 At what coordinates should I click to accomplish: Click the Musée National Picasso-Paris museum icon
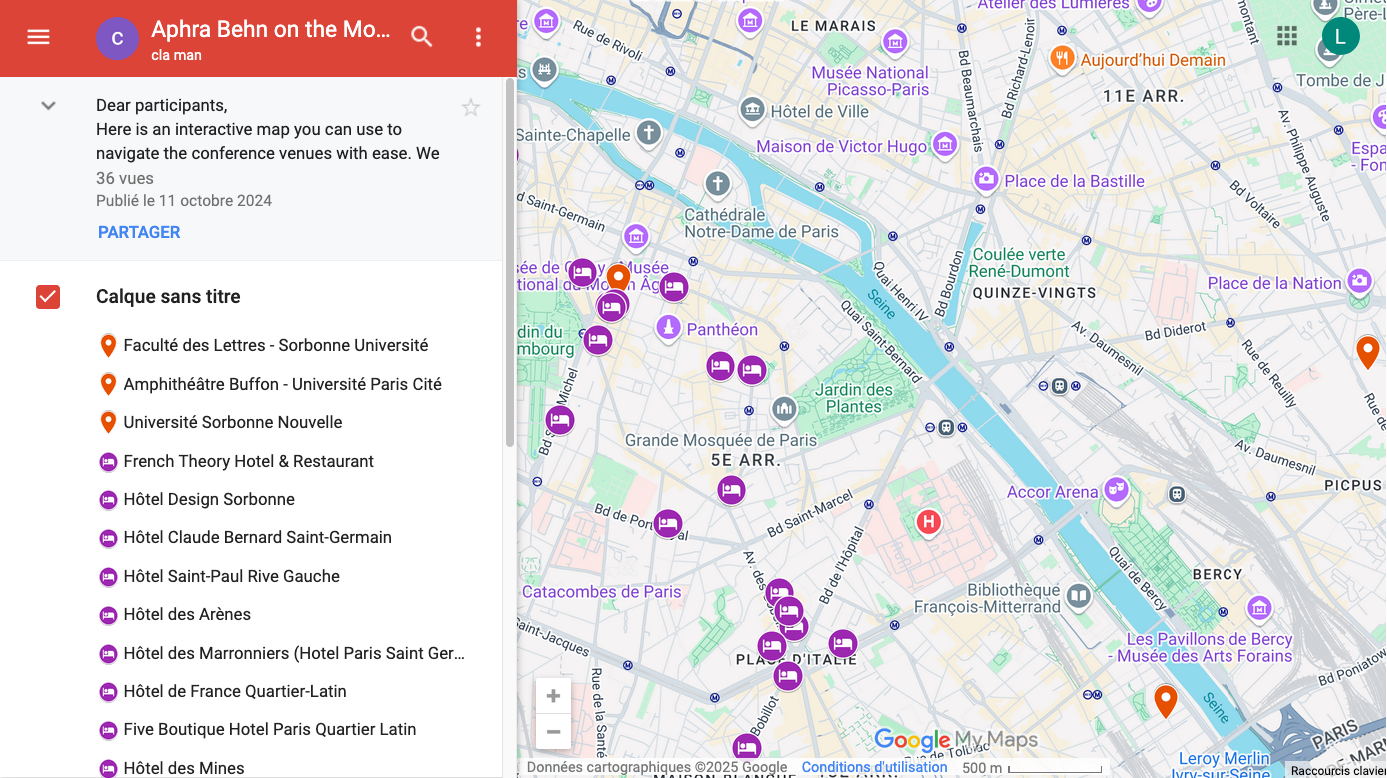point(895,42)
